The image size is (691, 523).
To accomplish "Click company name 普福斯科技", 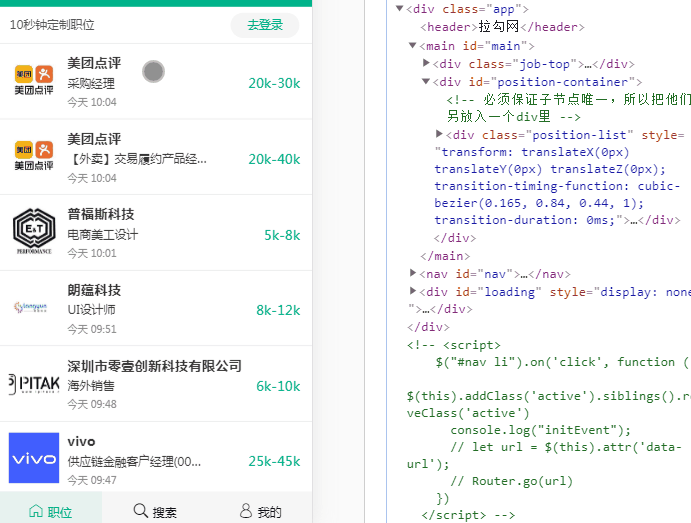I will [x=101, y=214].
